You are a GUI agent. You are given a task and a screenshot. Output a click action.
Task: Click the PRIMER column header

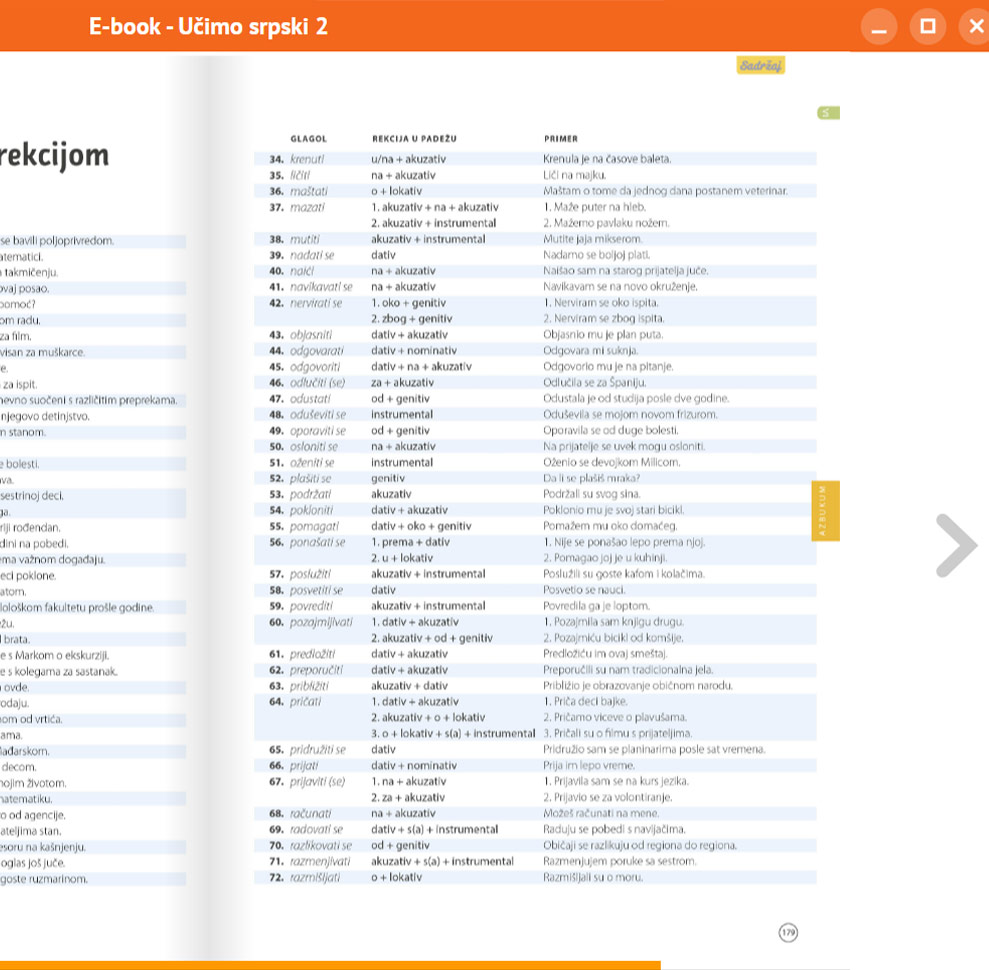[x=561, y=139]
